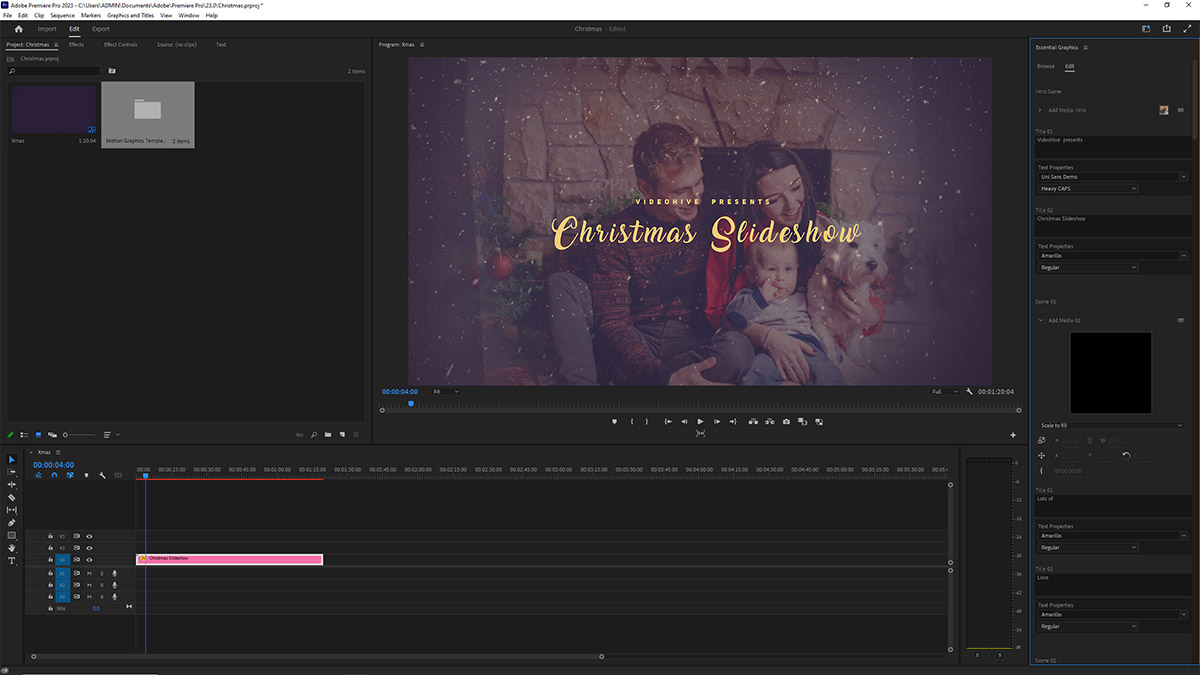The height and width of the screenshot is (675, 1200).
Task: Enable voice-over record on A3
Action: point(114,597)
